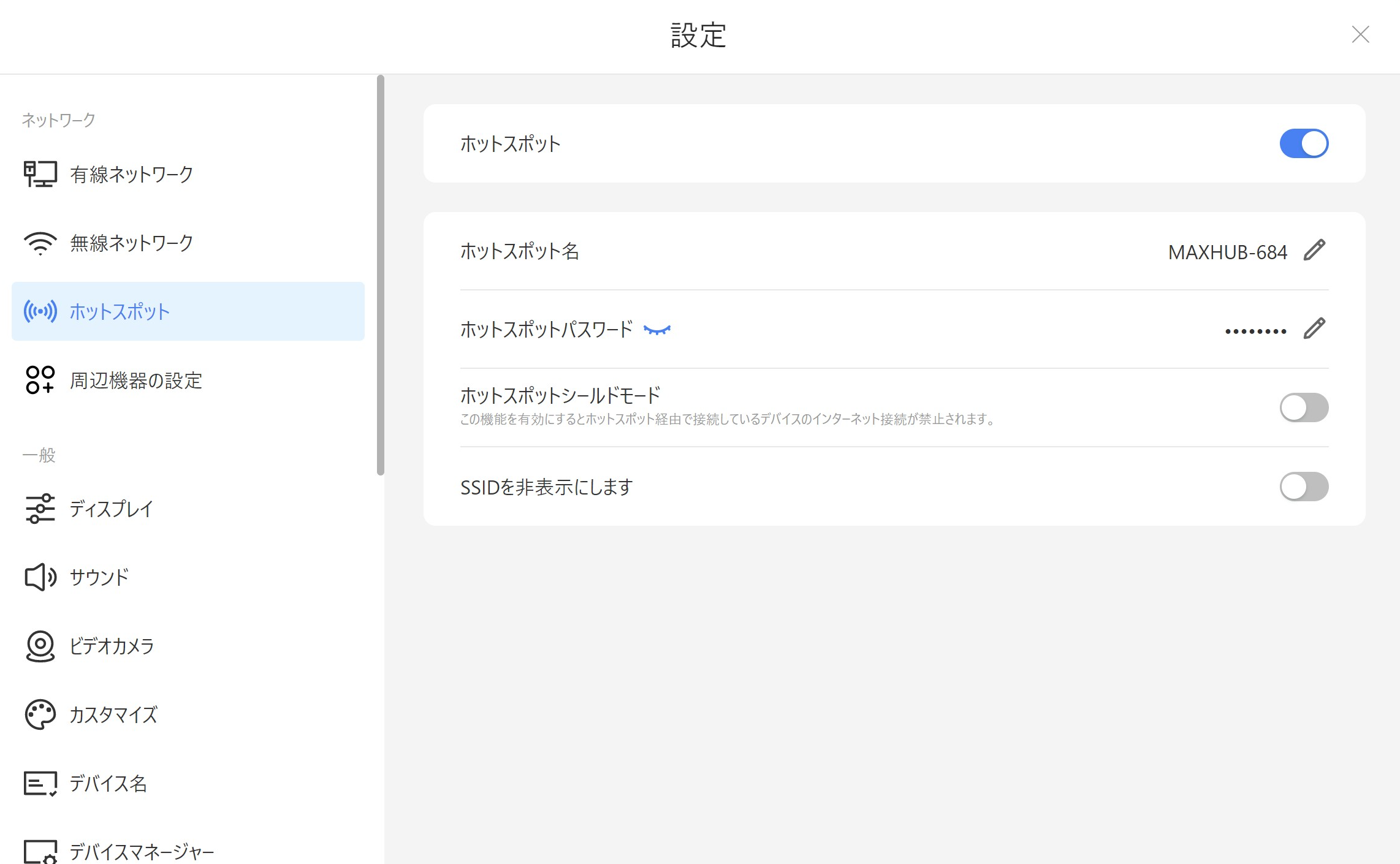
Task: Click the masked password dots field
Action: tap(1255, 331)
